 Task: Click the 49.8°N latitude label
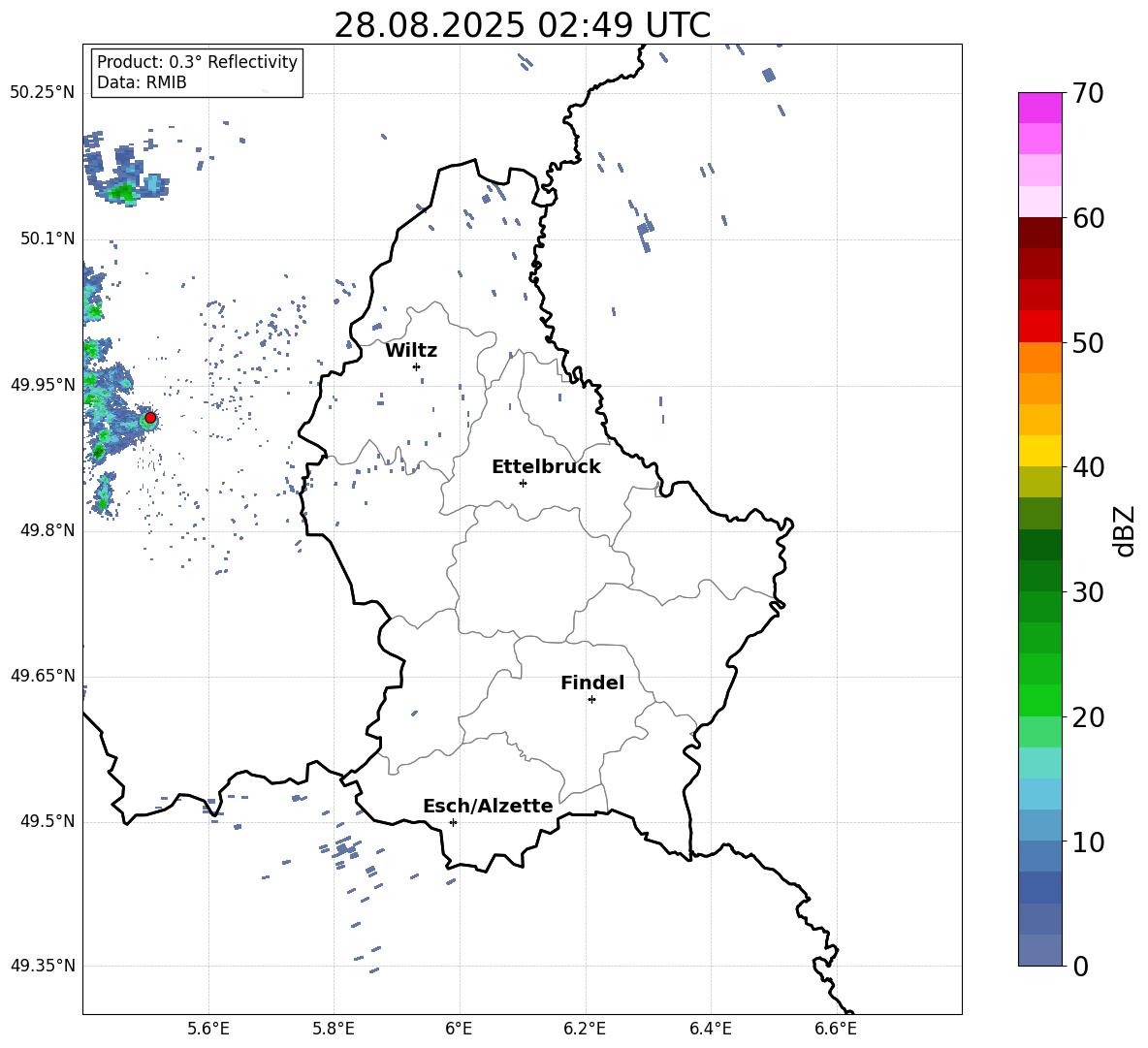47,530
